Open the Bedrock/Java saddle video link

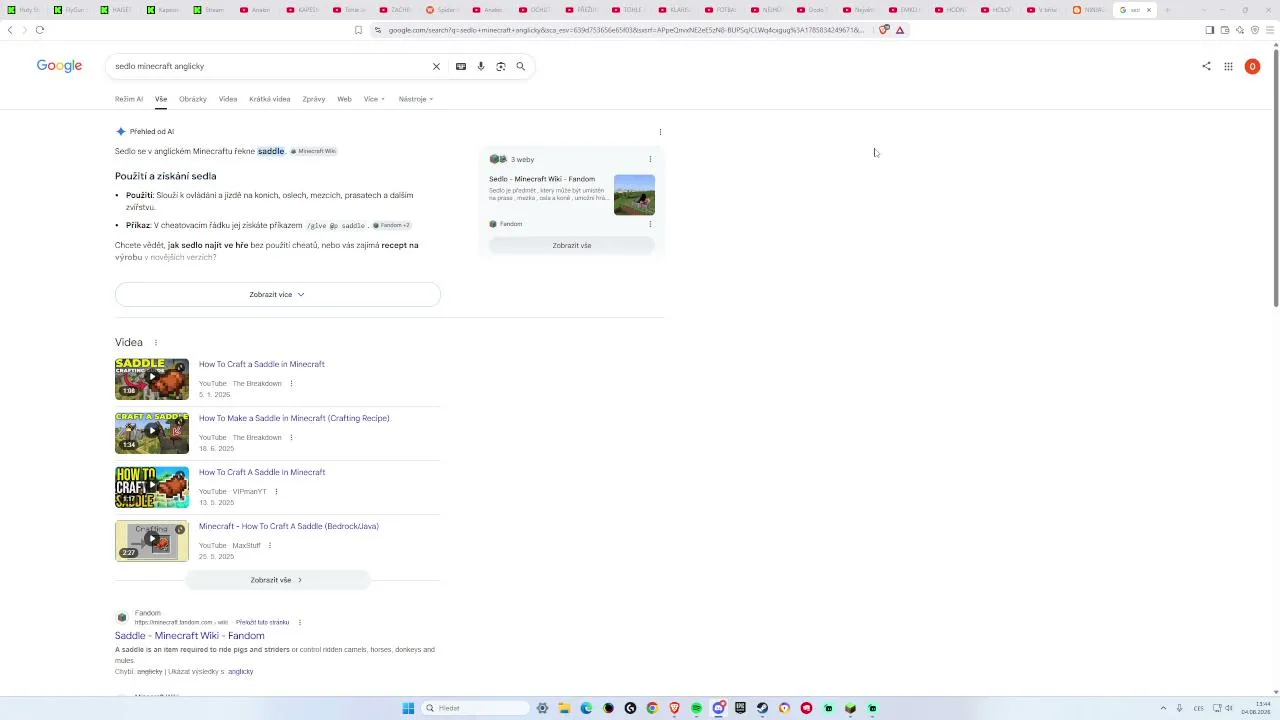289,526
